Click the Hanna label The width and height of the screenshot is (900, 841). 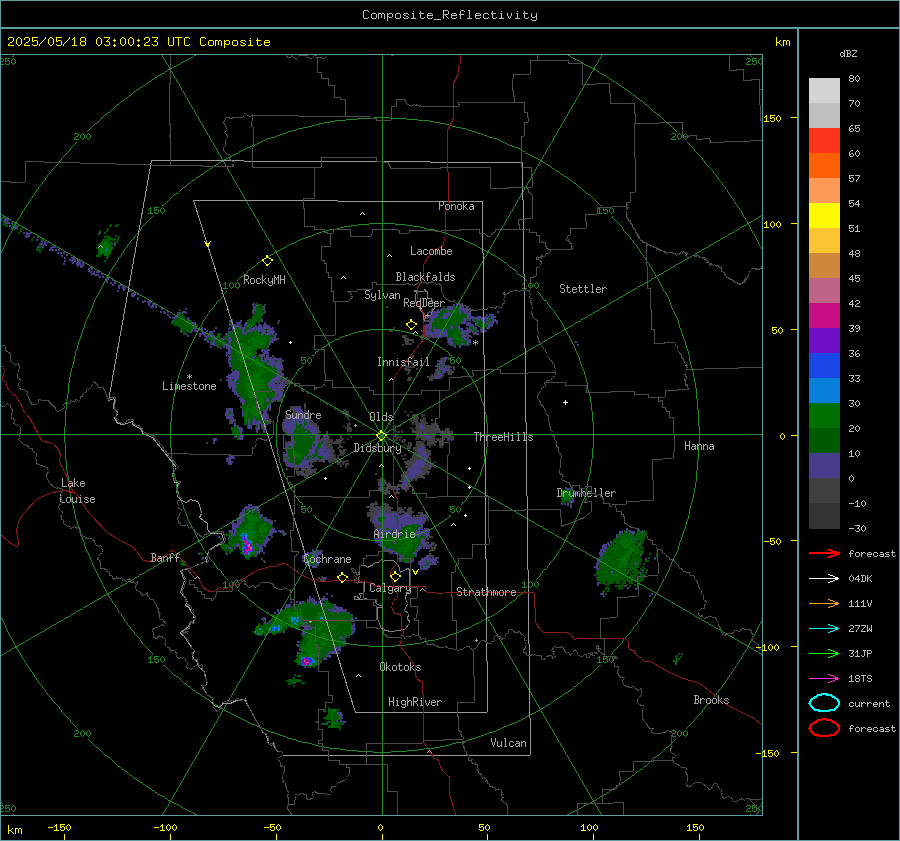[x=699, y=446]
